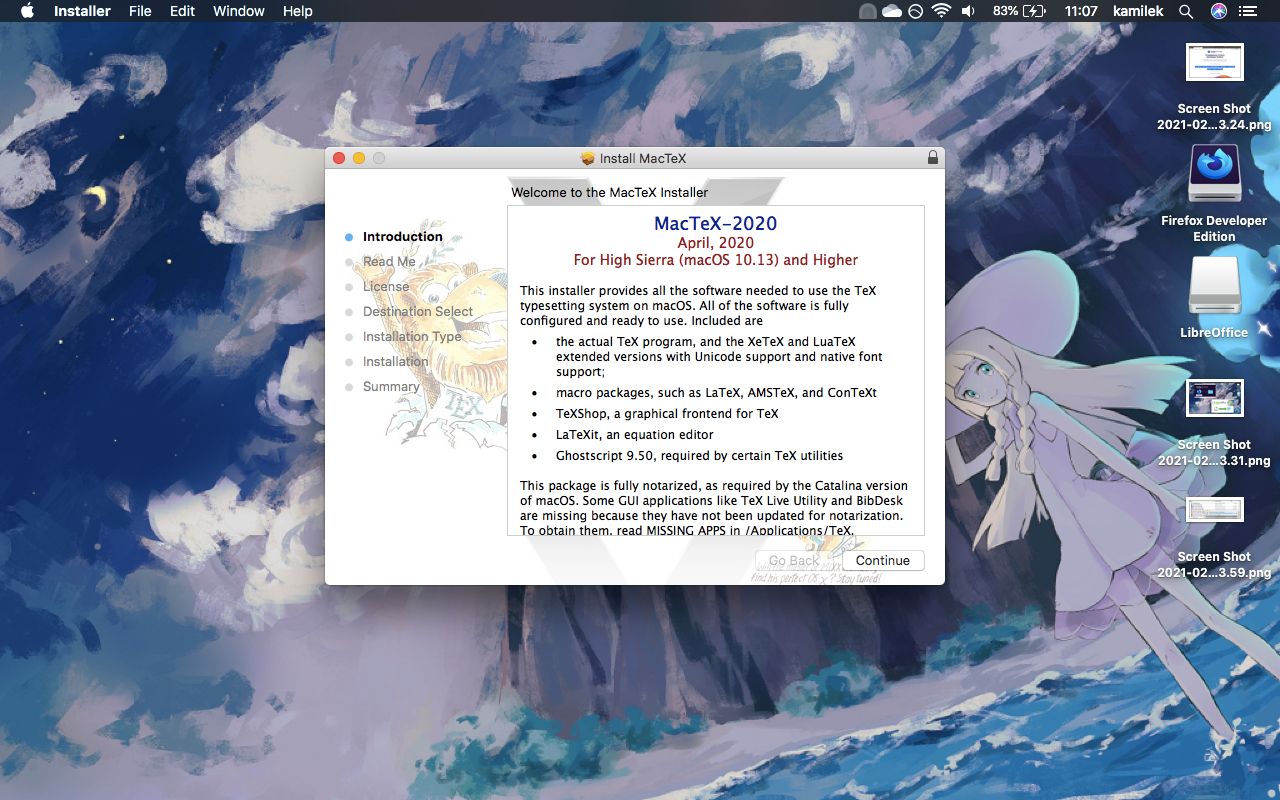Click the Install MacTeX window title

643,158
